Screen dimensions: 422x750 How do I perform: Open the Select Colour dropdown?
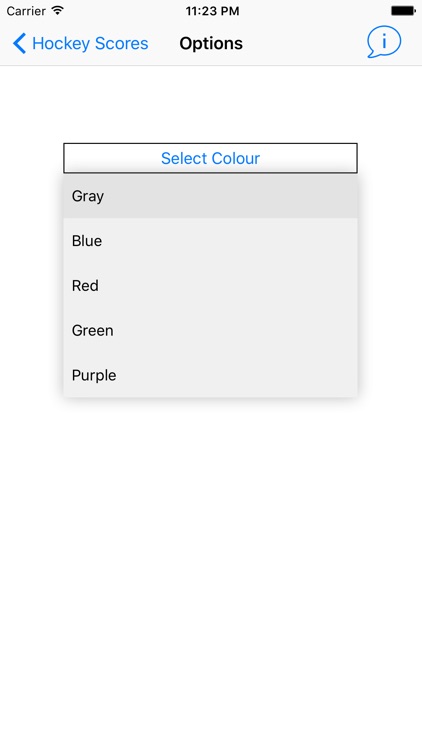211,158
